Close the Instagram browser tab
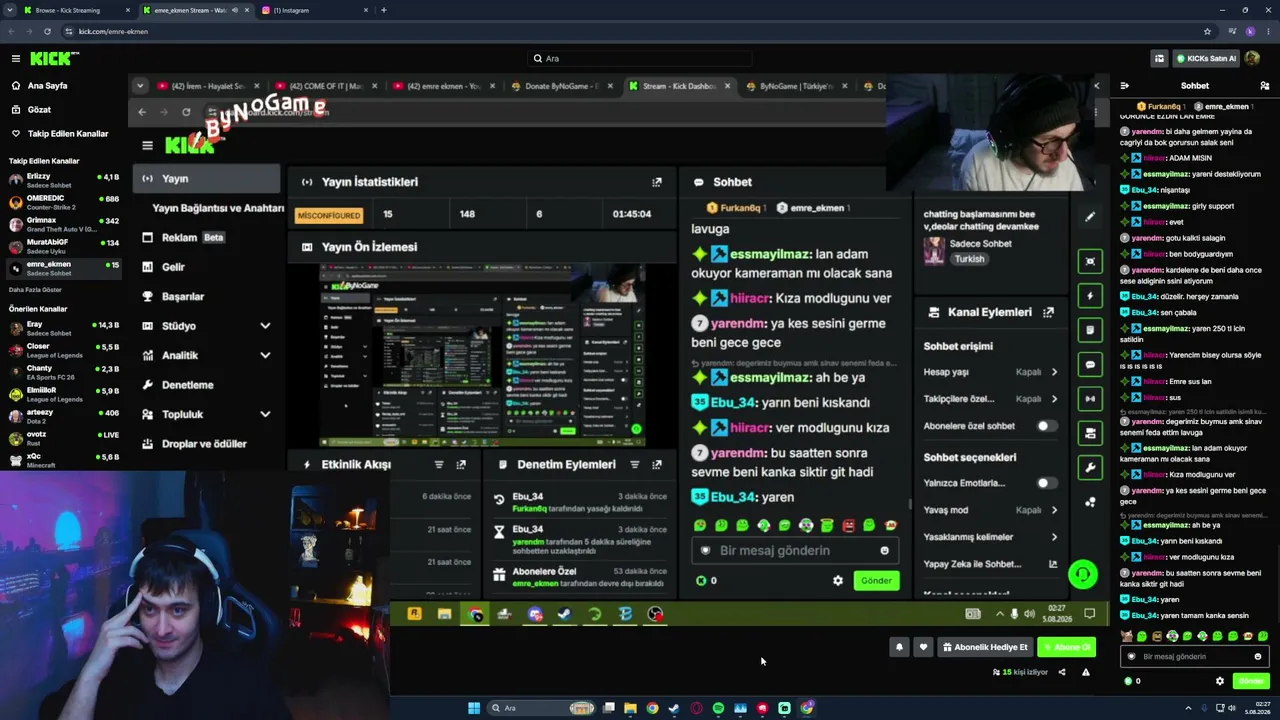Image resolution: width=1280 pixels, height=720 pixels. [367, 10]
